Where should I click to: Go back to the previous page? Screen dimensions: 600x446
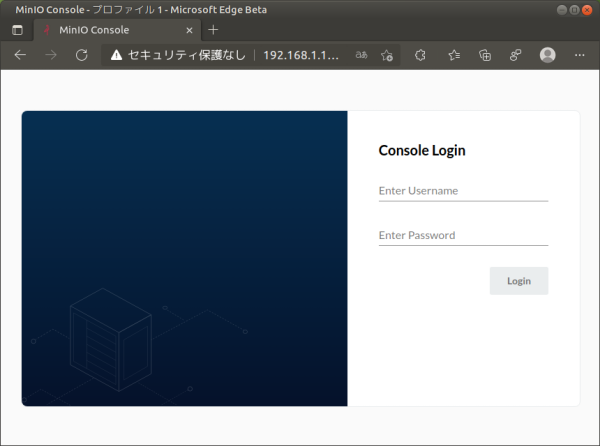click(x=20, y=55)
